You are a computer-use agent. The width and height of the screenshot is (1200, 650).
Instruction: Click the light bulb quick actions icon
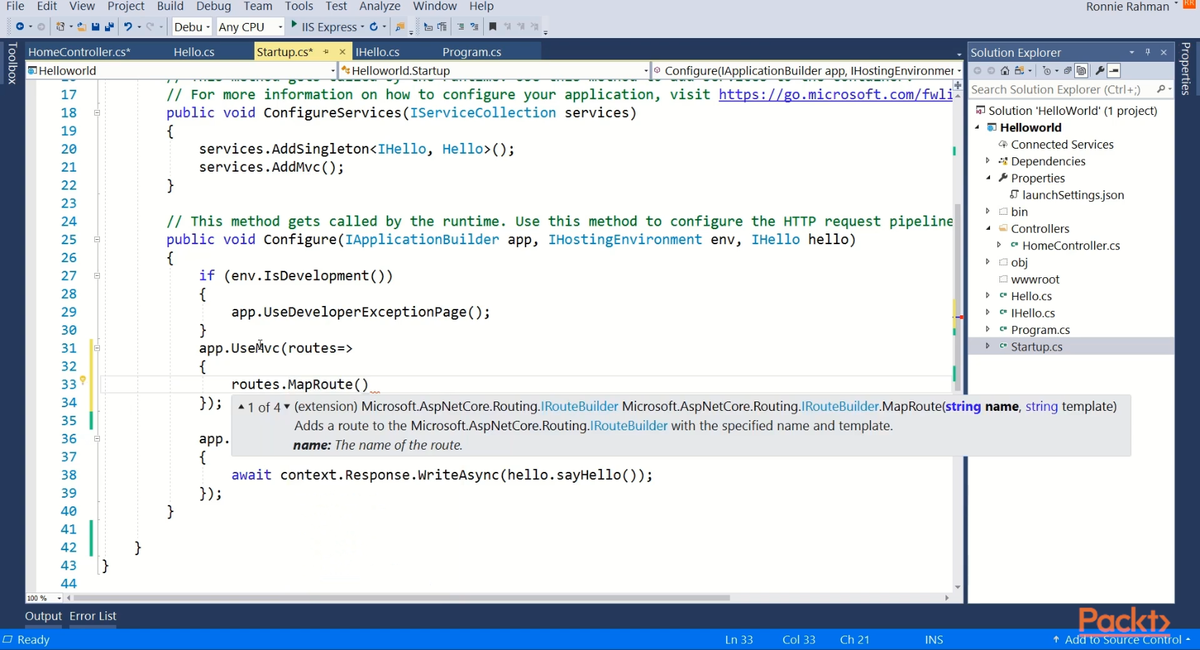pos(82,380)
